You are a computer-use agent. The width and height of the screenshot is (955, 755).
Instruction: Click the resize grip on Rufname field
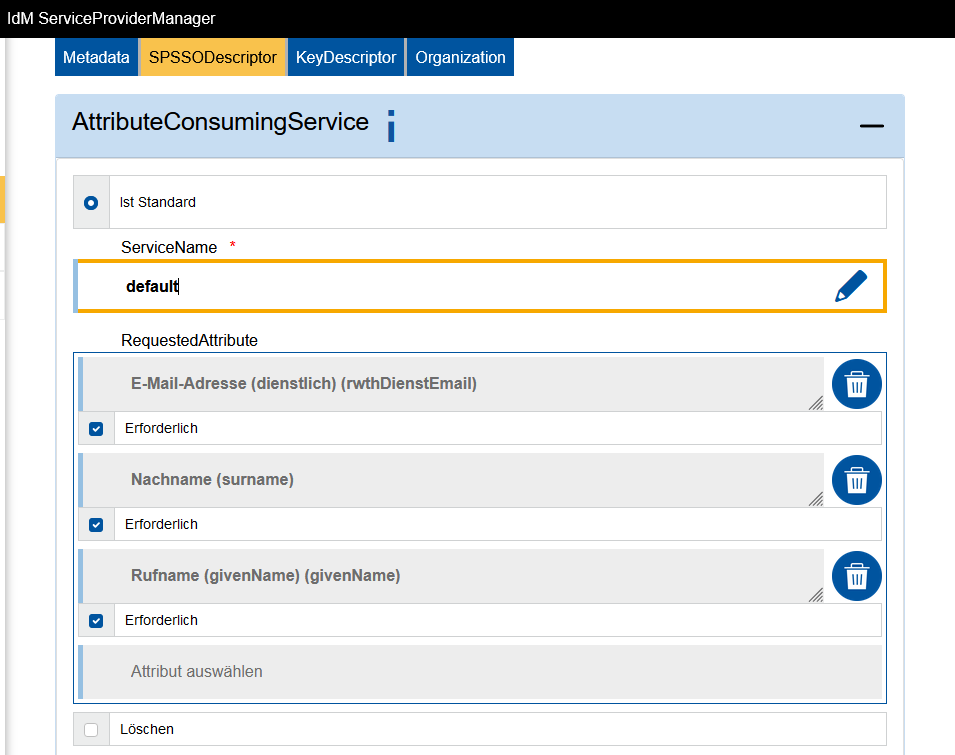(x=816, y=595)
